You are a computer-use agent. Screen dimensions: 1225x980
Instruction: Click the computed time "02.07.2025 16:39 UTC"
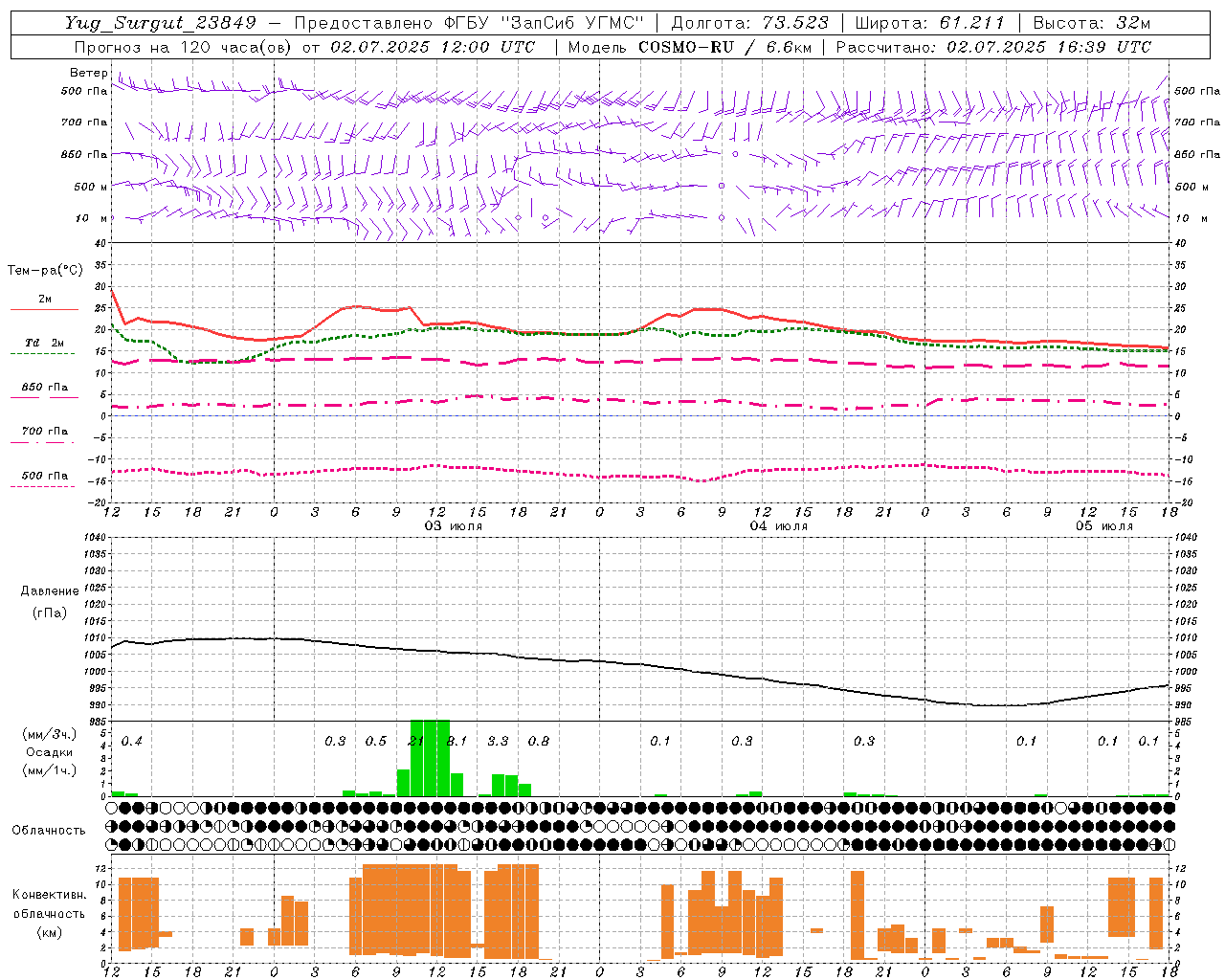click(x=1049, y=47)
